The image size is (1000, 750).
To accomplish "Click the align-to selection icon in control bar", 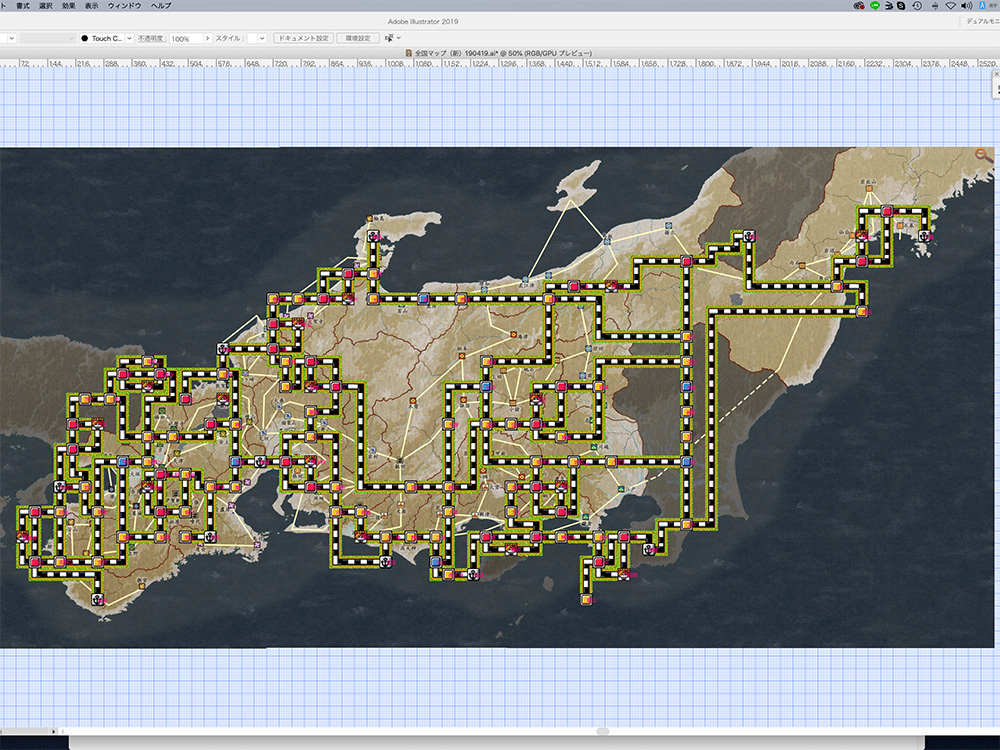I will pyautogui.click(x=391, y=38).
